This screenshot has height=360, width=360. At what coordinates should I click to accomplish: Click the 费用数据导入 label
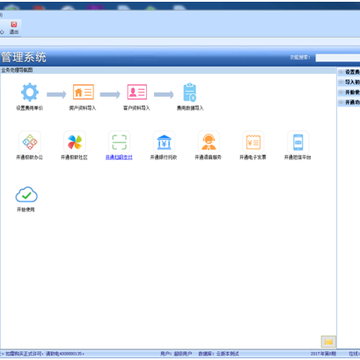click(x=190, y=108)
